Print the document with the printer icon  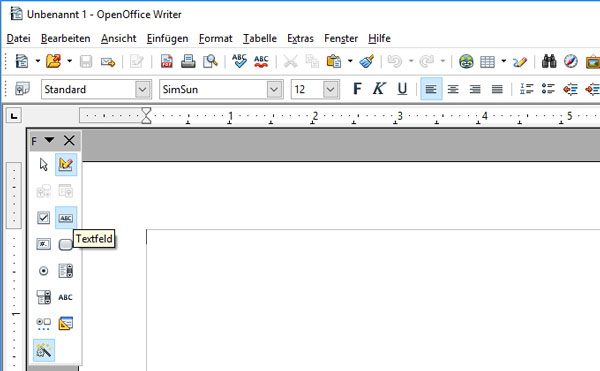pyautogui.click(x=188, y=61)
